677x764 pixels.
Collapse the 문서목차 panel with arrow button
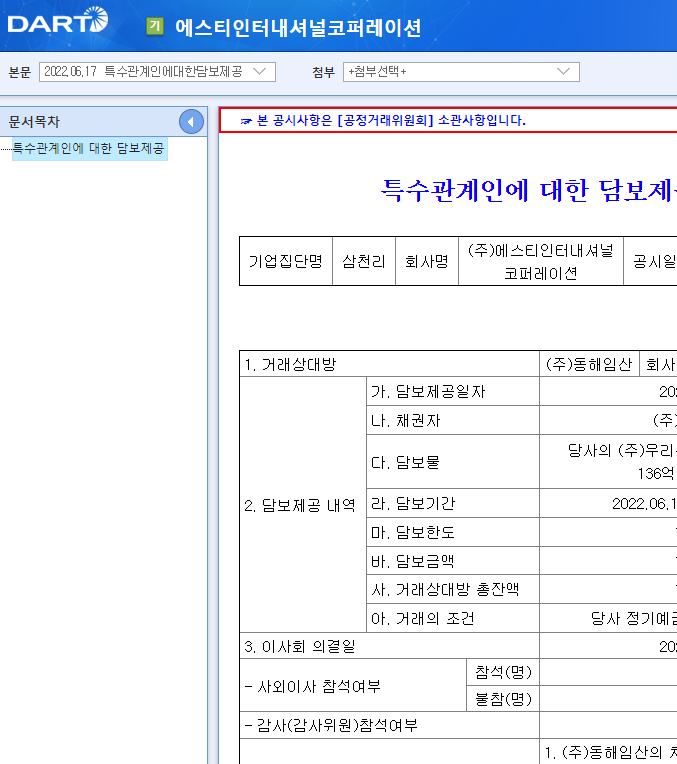[x=191, y=121]
